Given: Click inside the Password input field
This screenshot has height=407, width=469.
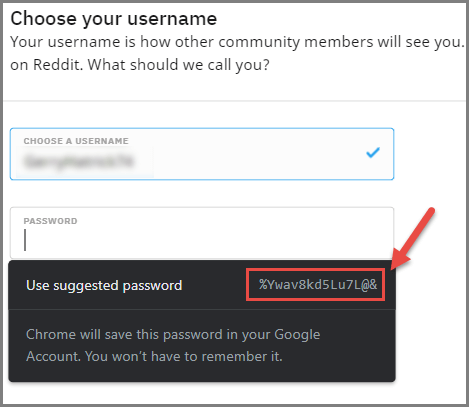Looking at the screenshot, I should coord(202,233).
